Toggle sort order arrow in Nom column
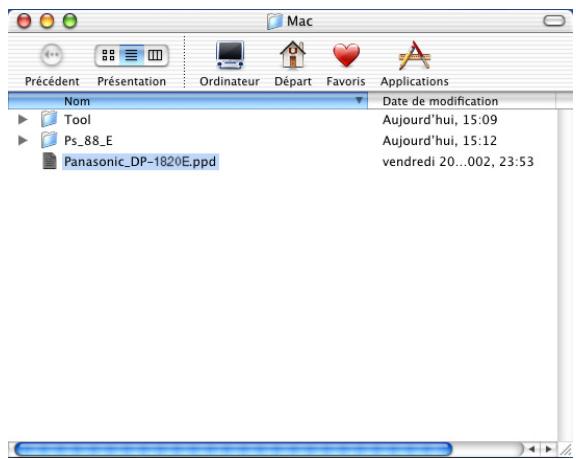Screen dimensions: 576x459 [x=359, y=100]
